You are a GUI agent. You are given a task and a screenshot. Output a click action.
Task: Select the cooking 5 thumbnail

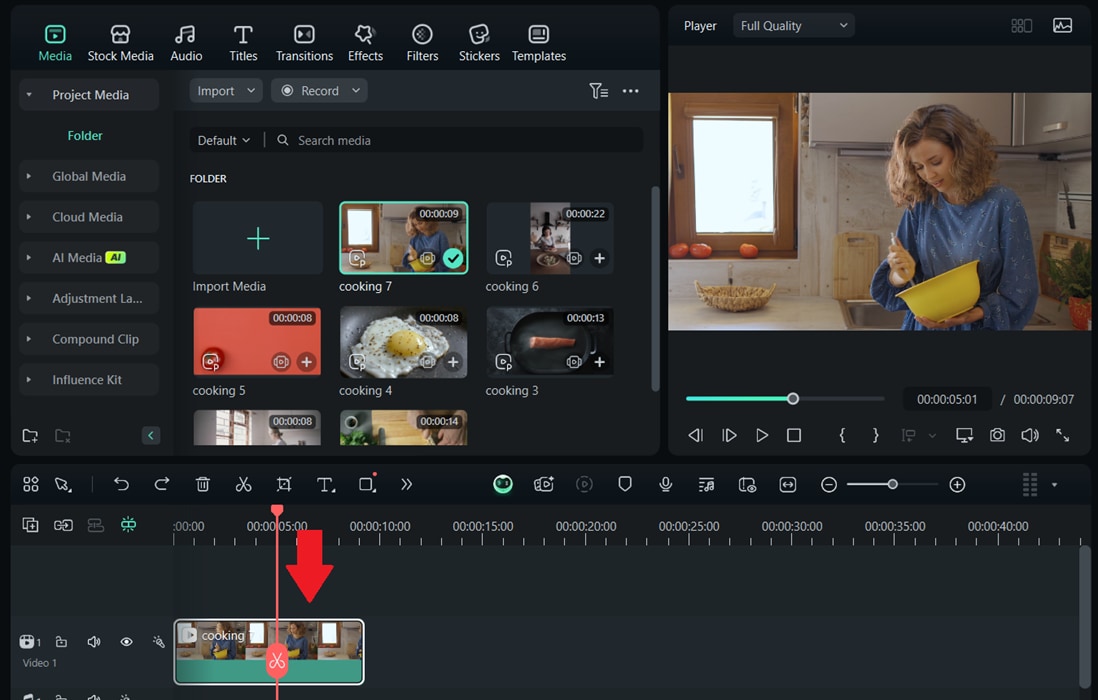coord(257,342)
